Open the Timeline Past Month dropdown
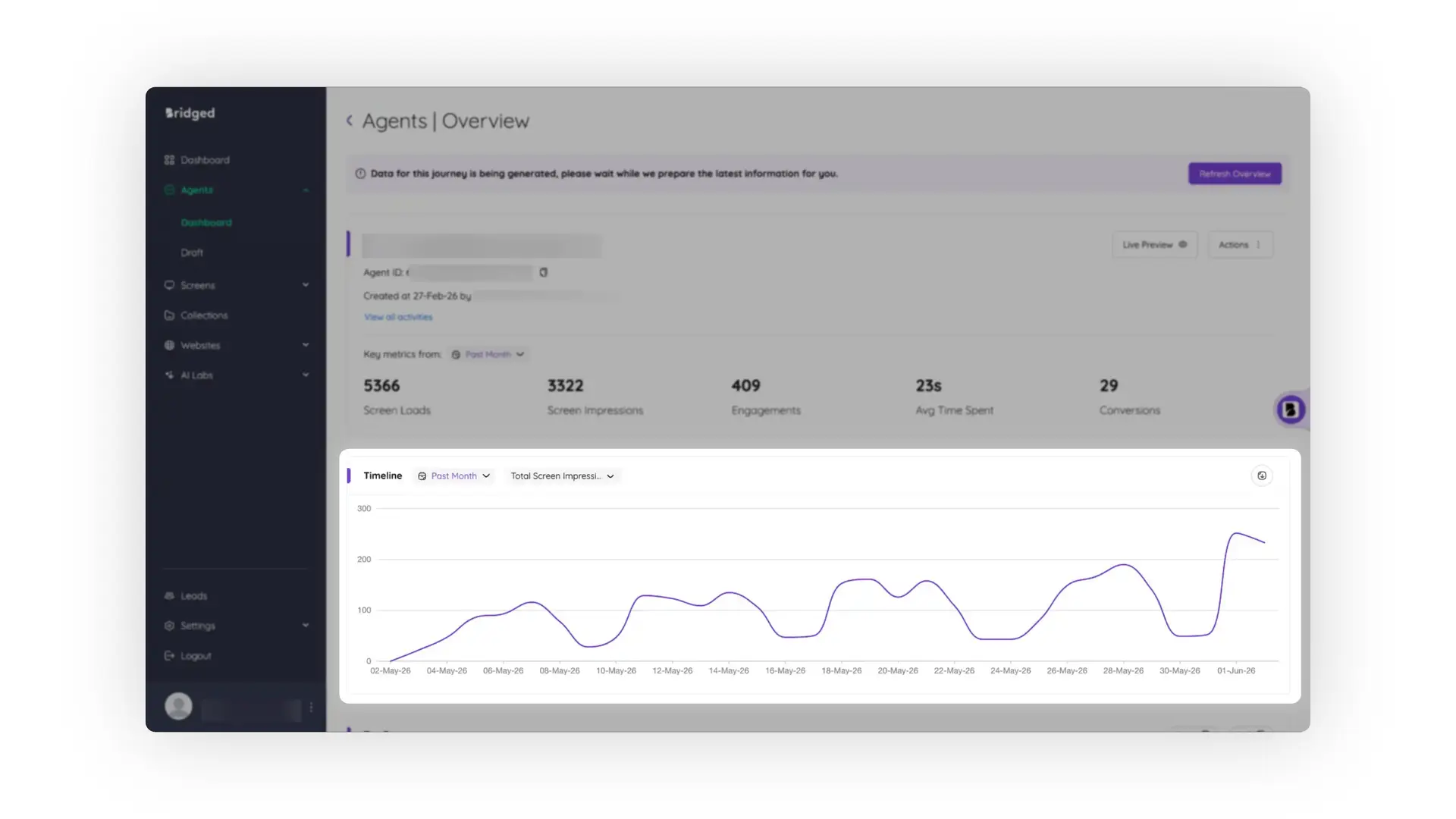Screen dimensions: 1456x819 (454, 476)
